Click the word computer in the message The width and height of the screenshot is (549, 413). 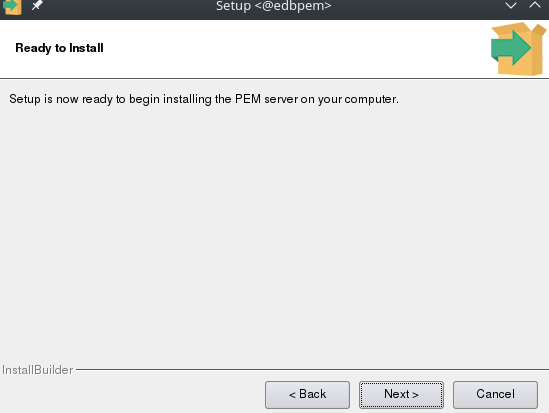coord(371,99)
